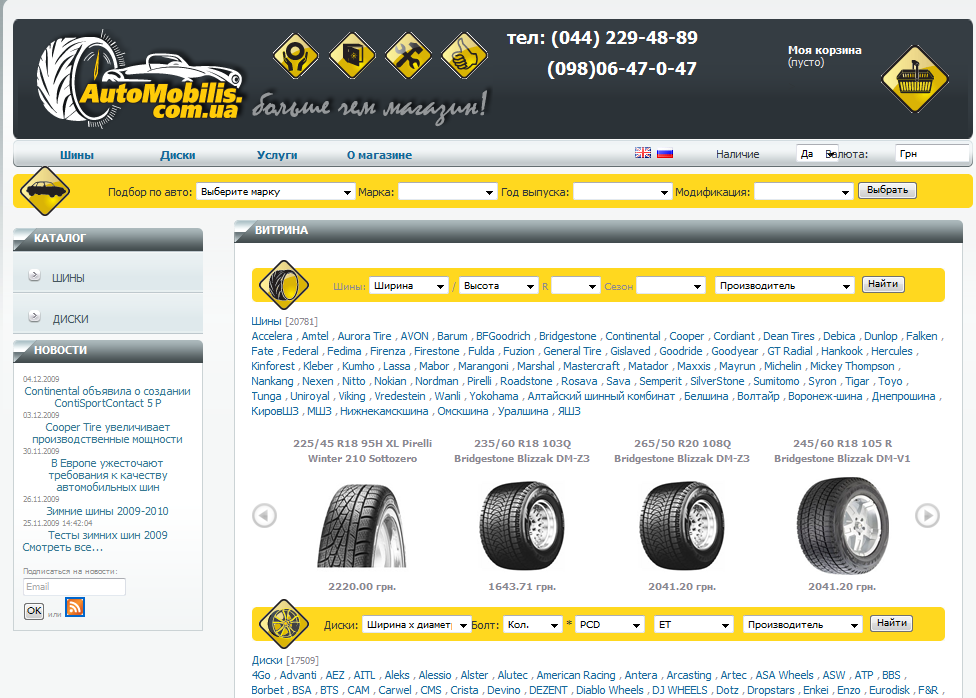Open news about ContiSportContact 5 P
Viewport: 976px width, 698px height.
pos(107,397)
